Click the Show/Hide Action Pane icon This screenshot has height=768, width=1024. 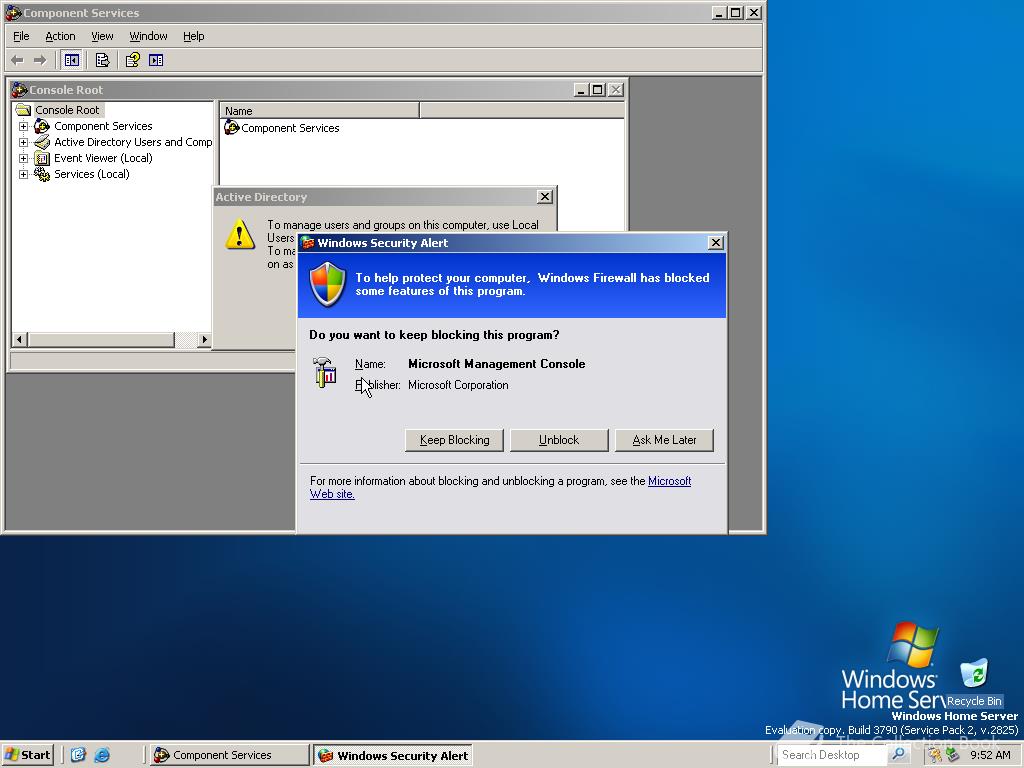tap(156, 60)
